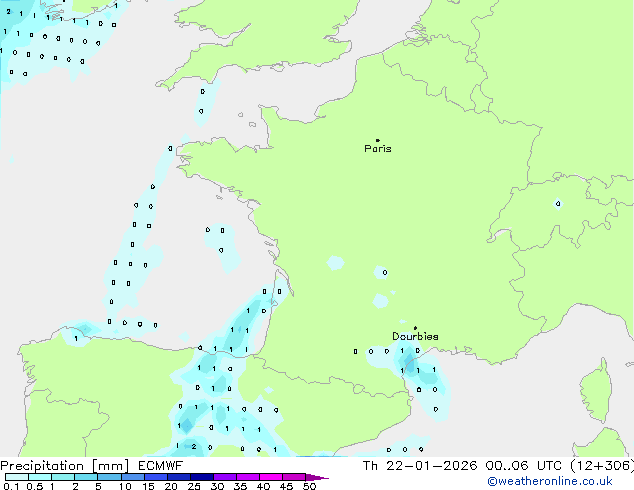Click the Dourbies city label
Image resolution: width=634 pixels, height=490 pixels.
(x=415, y=336)
